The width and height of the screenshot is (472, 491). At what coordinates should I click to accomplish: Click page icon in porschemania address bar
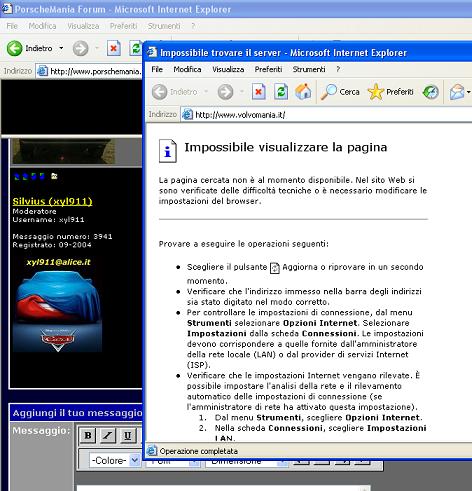(x=42, y=71)
